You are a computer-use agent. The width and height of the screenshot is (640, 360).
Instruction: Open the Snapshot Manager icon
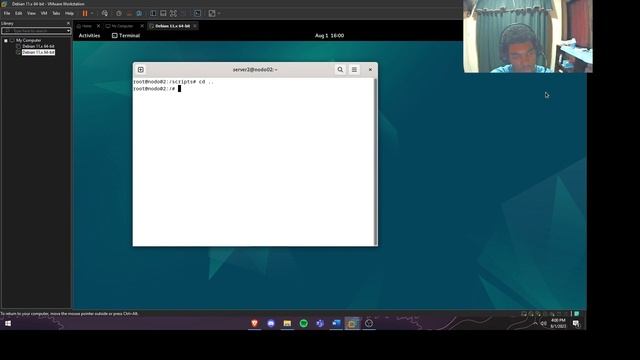[x=139, y=13]
